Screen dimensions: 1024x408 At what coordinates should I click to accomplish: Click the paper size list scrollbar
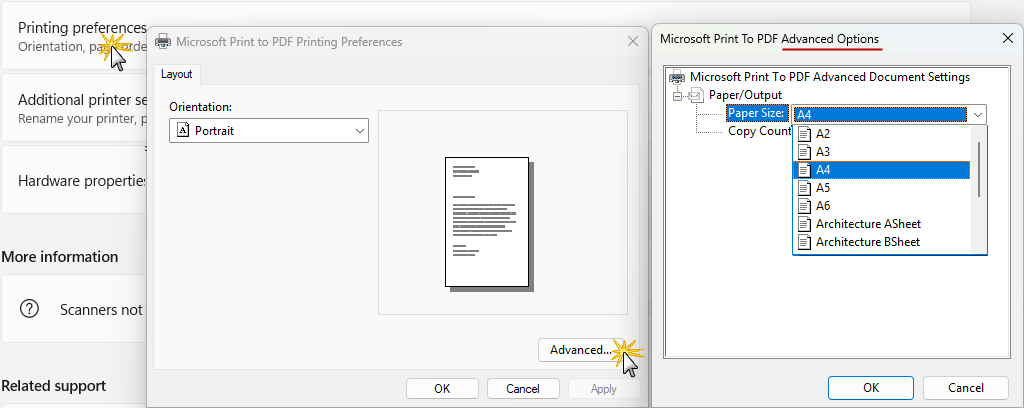(978, 170)
